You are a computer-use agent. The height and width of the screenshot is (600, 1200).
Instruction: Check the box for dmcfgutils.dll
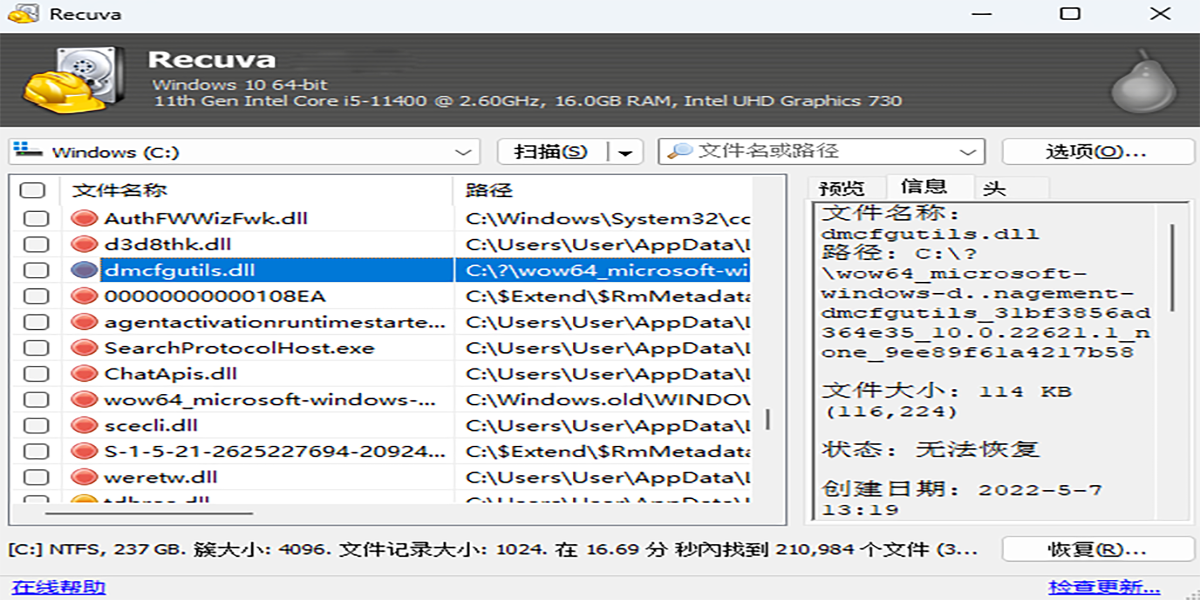coord(36,270)
